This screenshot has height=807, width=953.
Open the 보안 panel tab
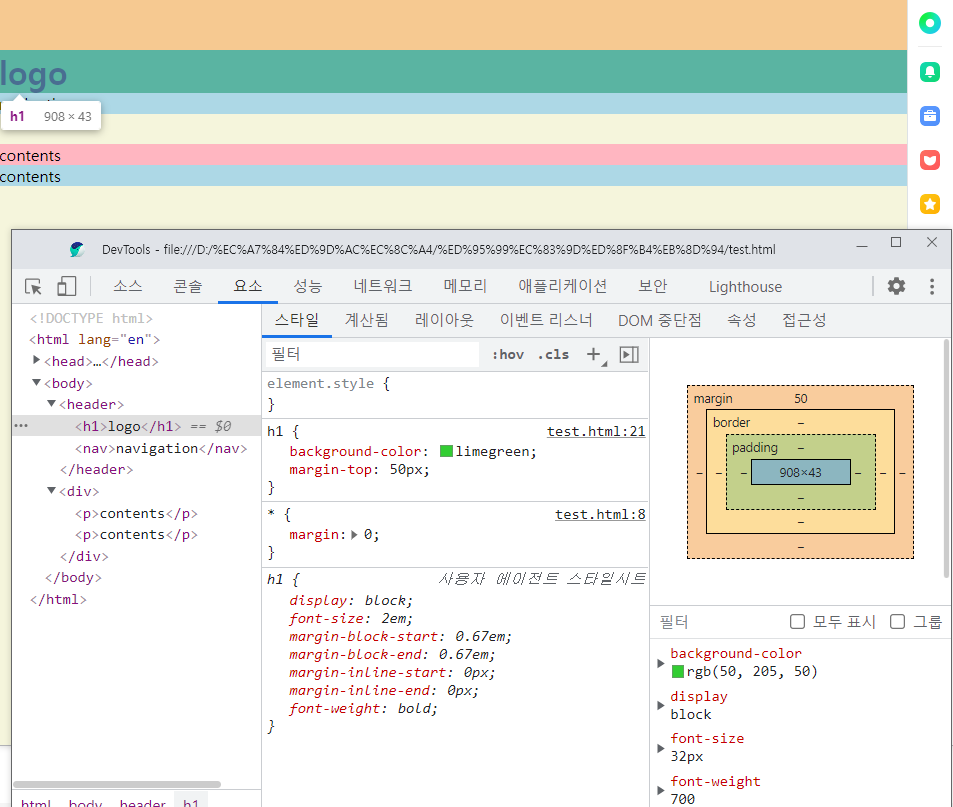[653, 286]
